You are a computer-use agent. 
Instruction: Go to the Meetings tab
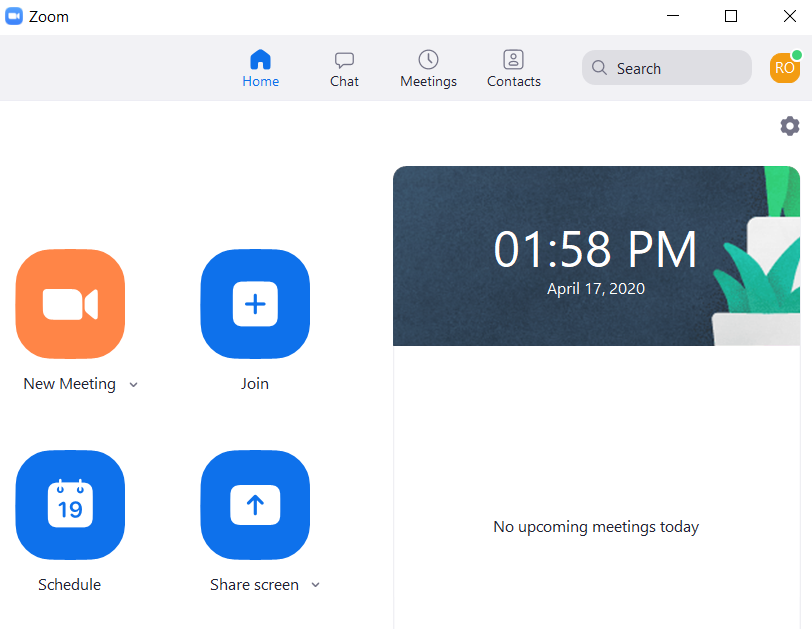(428, 68)
